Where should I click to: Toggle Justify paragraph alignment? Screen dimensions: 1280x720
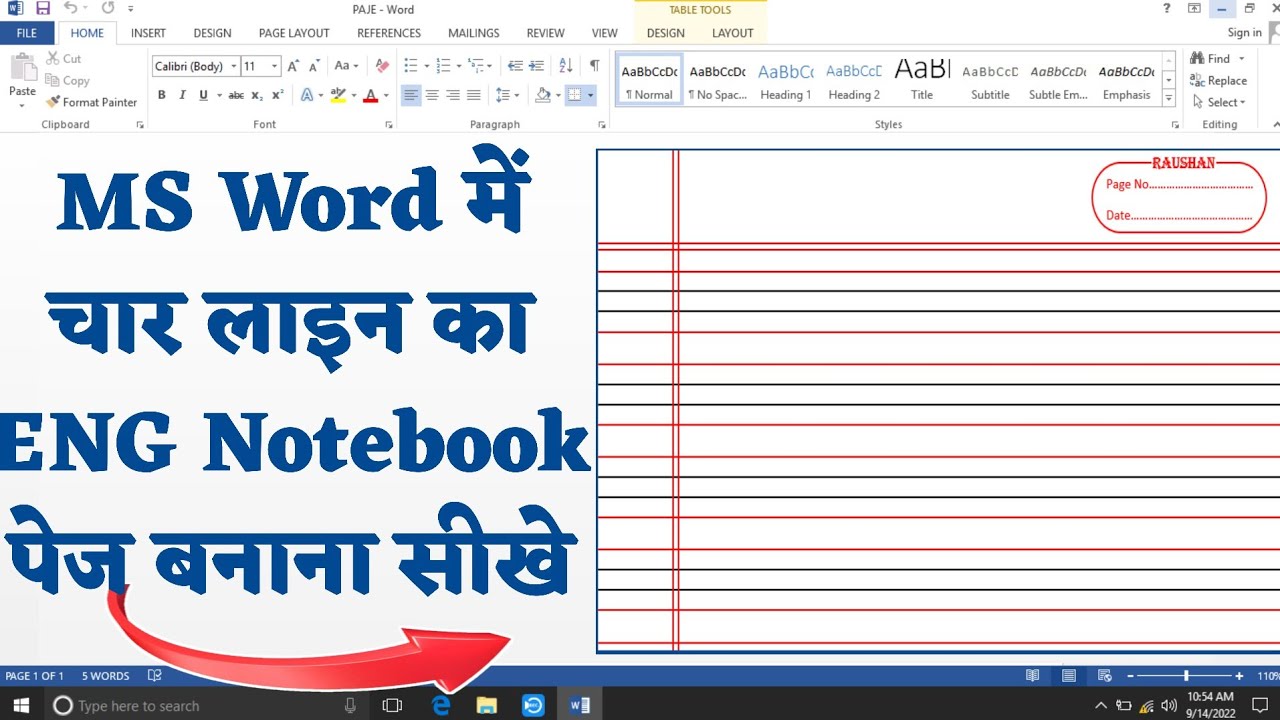coord(474,95)
